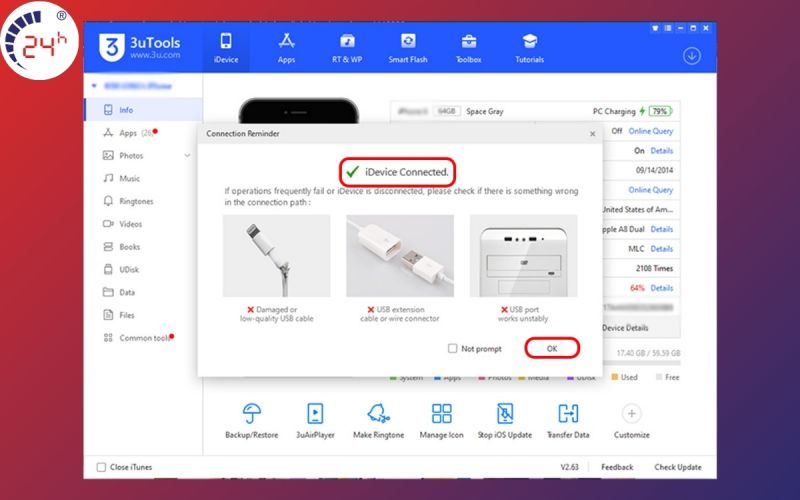The height and width of the screenshot is (500, 800).
Task: Click the 79% battery indicator
Action: [x=660, y=111]
